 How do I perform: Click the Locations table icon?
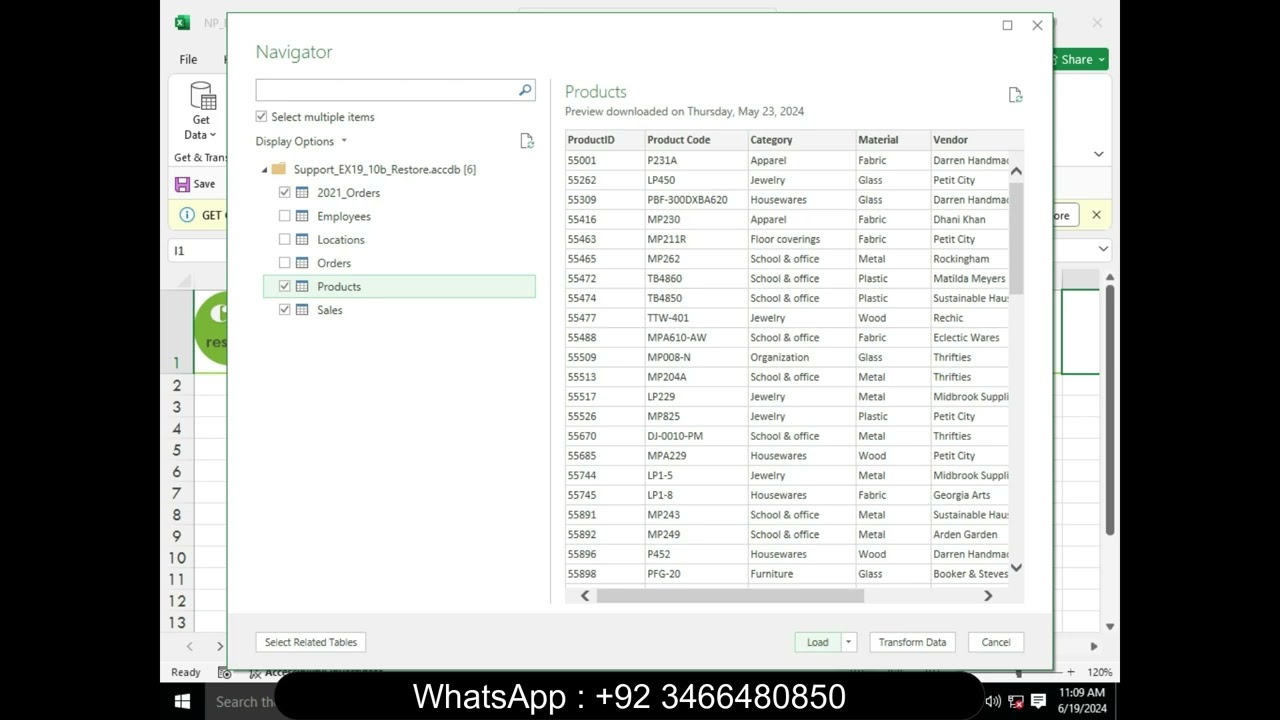[302, 240]
